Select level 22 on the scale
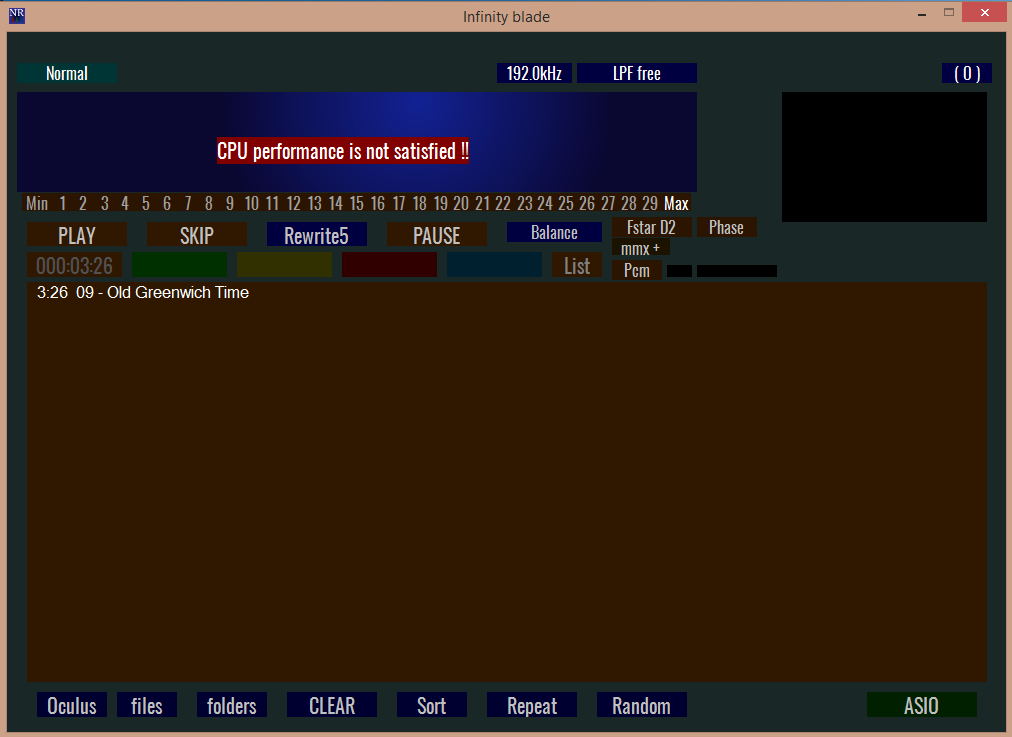This screenshot has width=1012, height=737. point(503,203)
